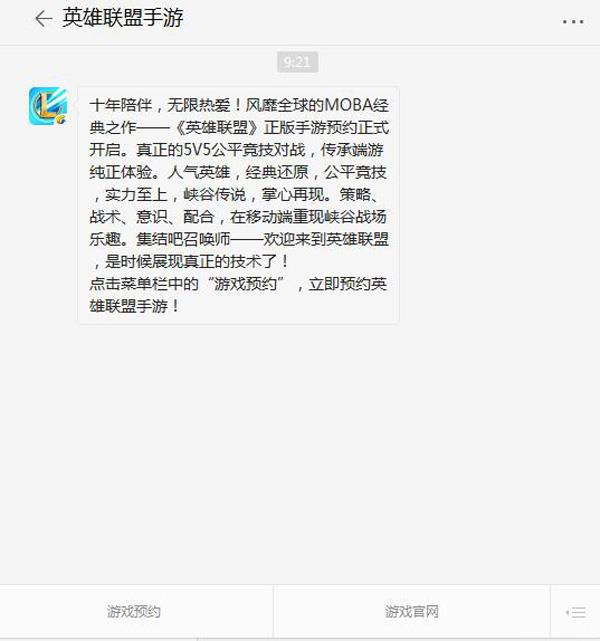Click the 5V5公平竞技对战 text in message
The height and width of the screenshot is (641, 600).
click(244, 150)
